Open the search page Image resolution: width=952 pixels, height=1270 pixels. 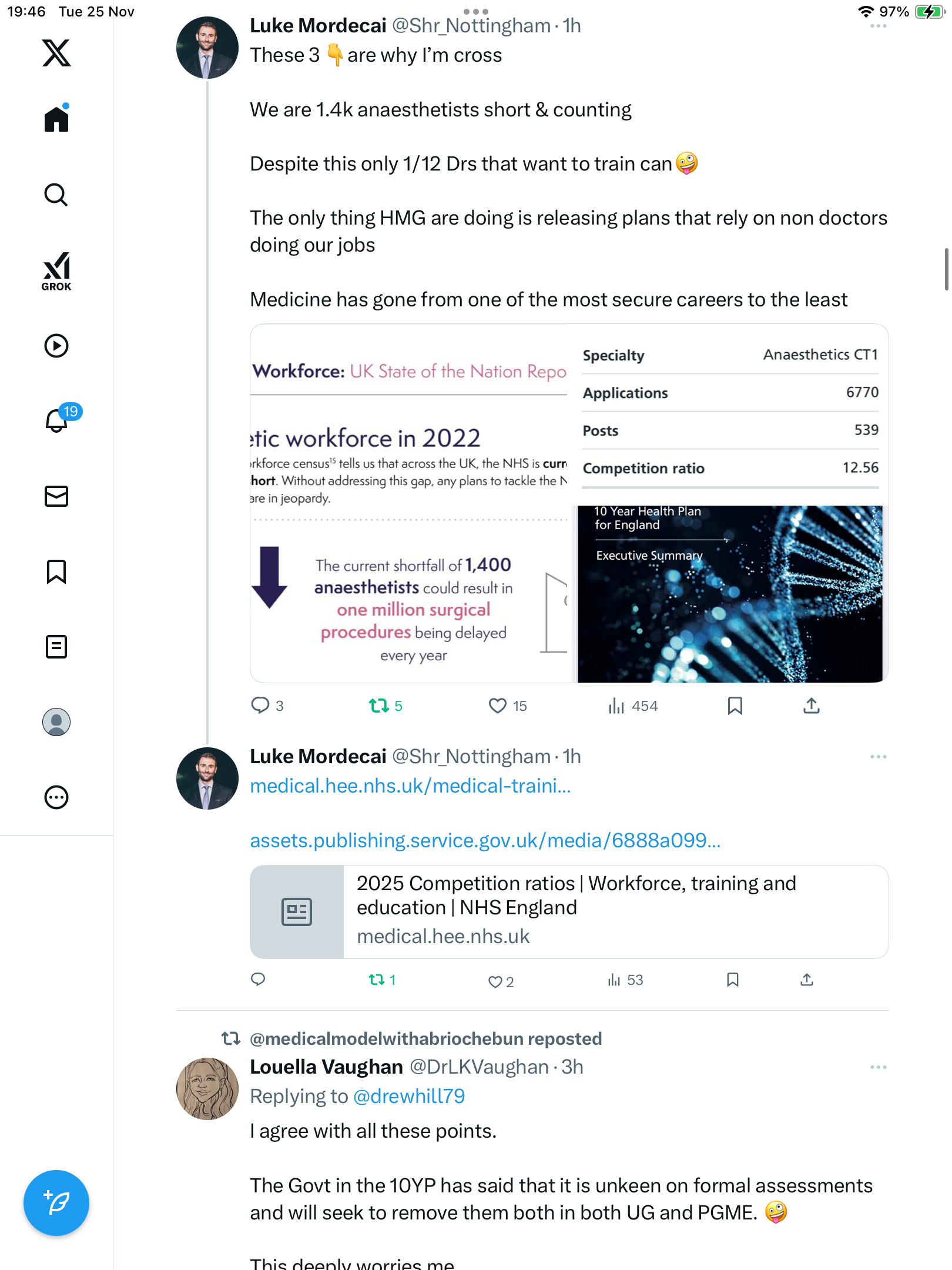(x=56, y=195)
